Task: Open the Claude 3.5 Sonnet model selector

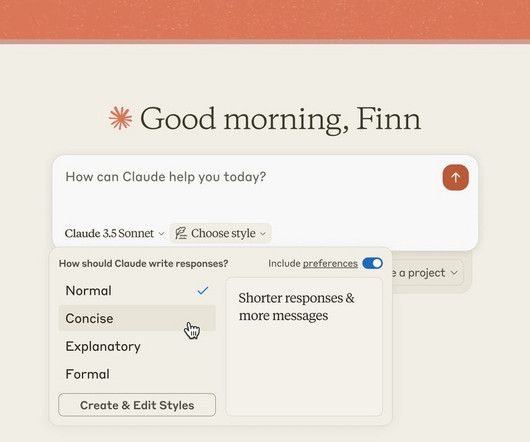Action: (114, 233)
